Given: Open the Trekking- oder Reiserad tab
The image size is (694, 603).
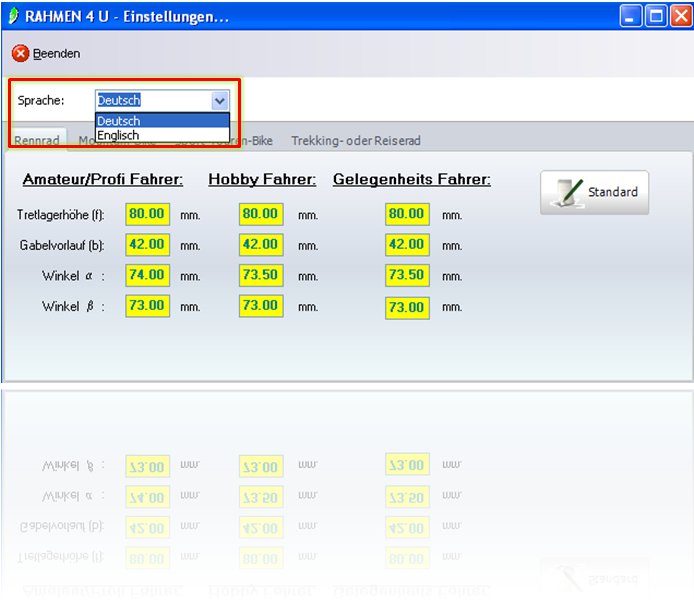Looking at the screenshot, I should click(355, 141).
